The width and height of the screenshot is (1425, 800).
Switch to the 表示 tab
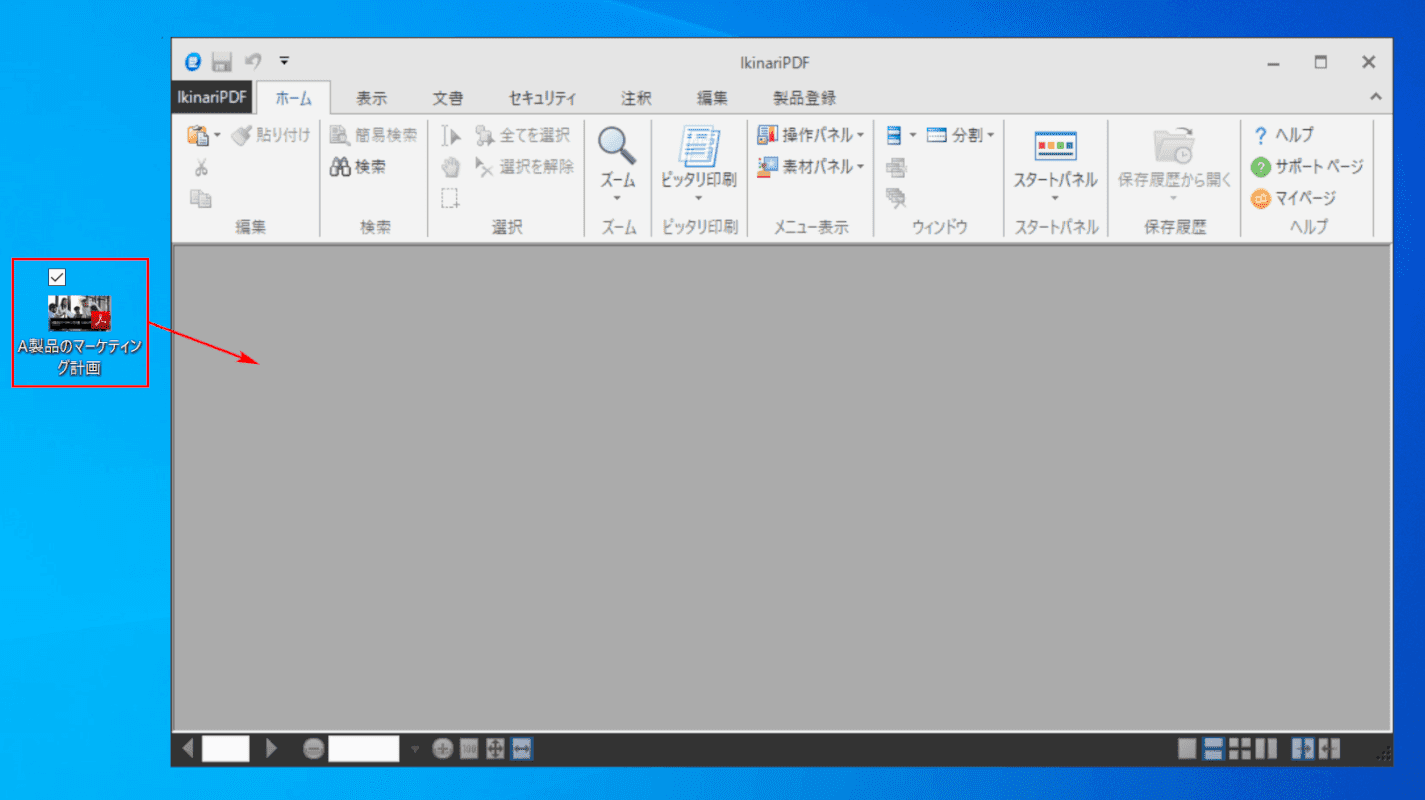[x=372, y=98]
